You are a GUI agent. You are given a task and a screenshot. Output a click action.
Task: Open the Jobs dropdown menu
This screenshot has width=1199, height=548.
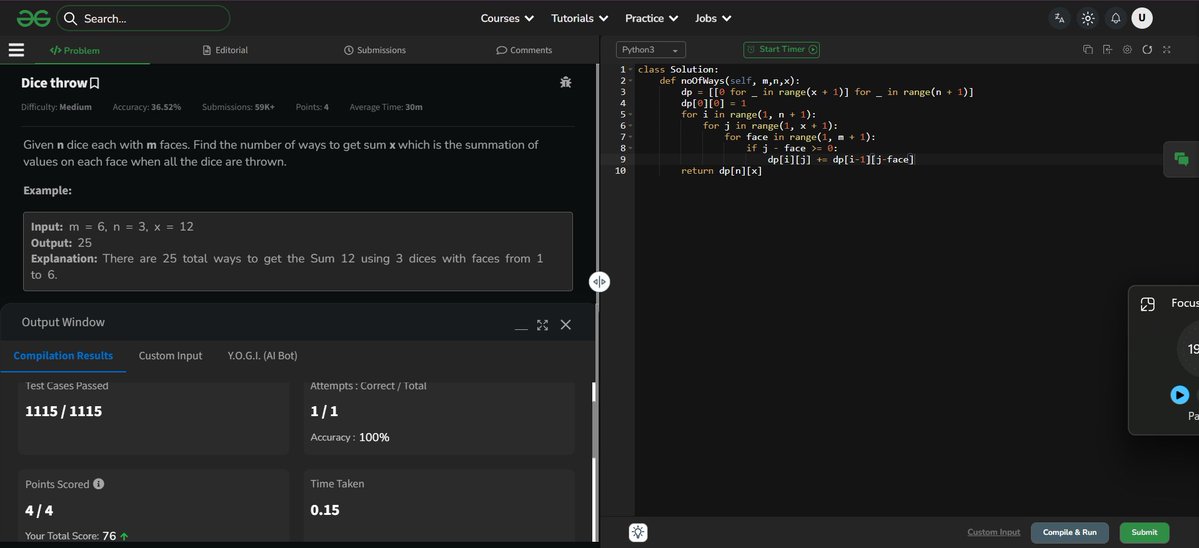click(713, 18)
